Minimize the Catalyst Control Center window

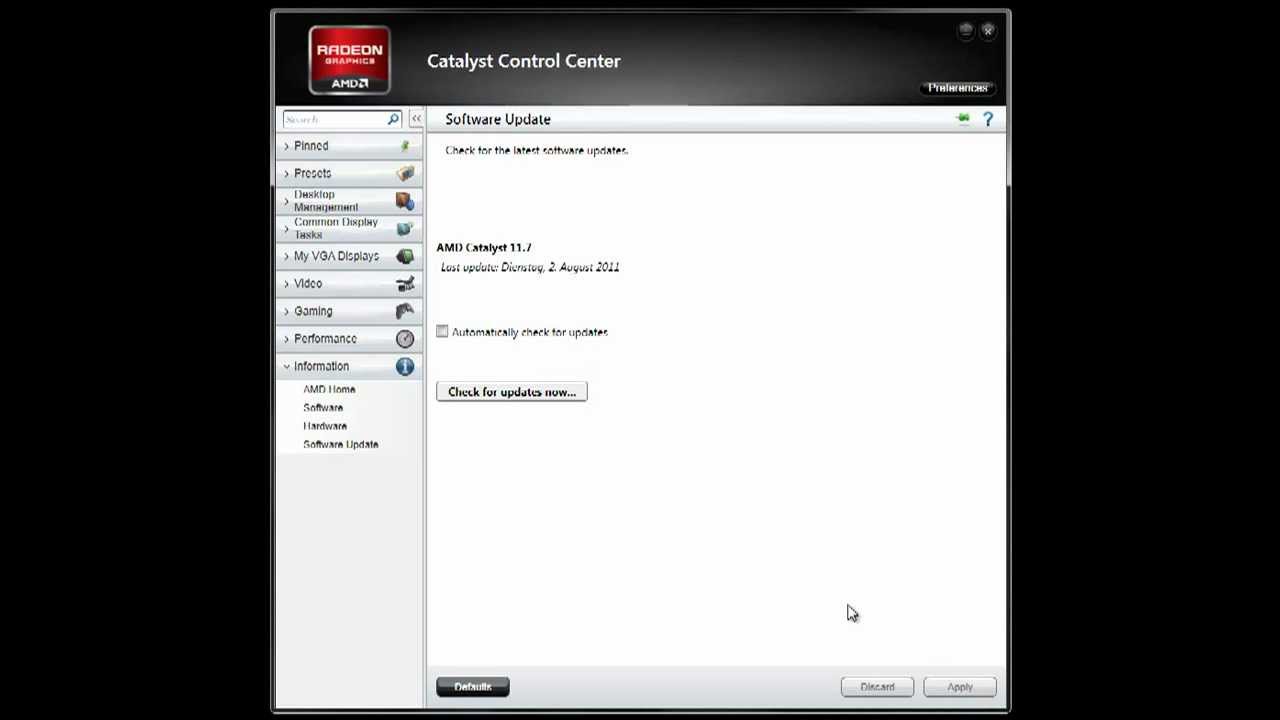point(965,31)
